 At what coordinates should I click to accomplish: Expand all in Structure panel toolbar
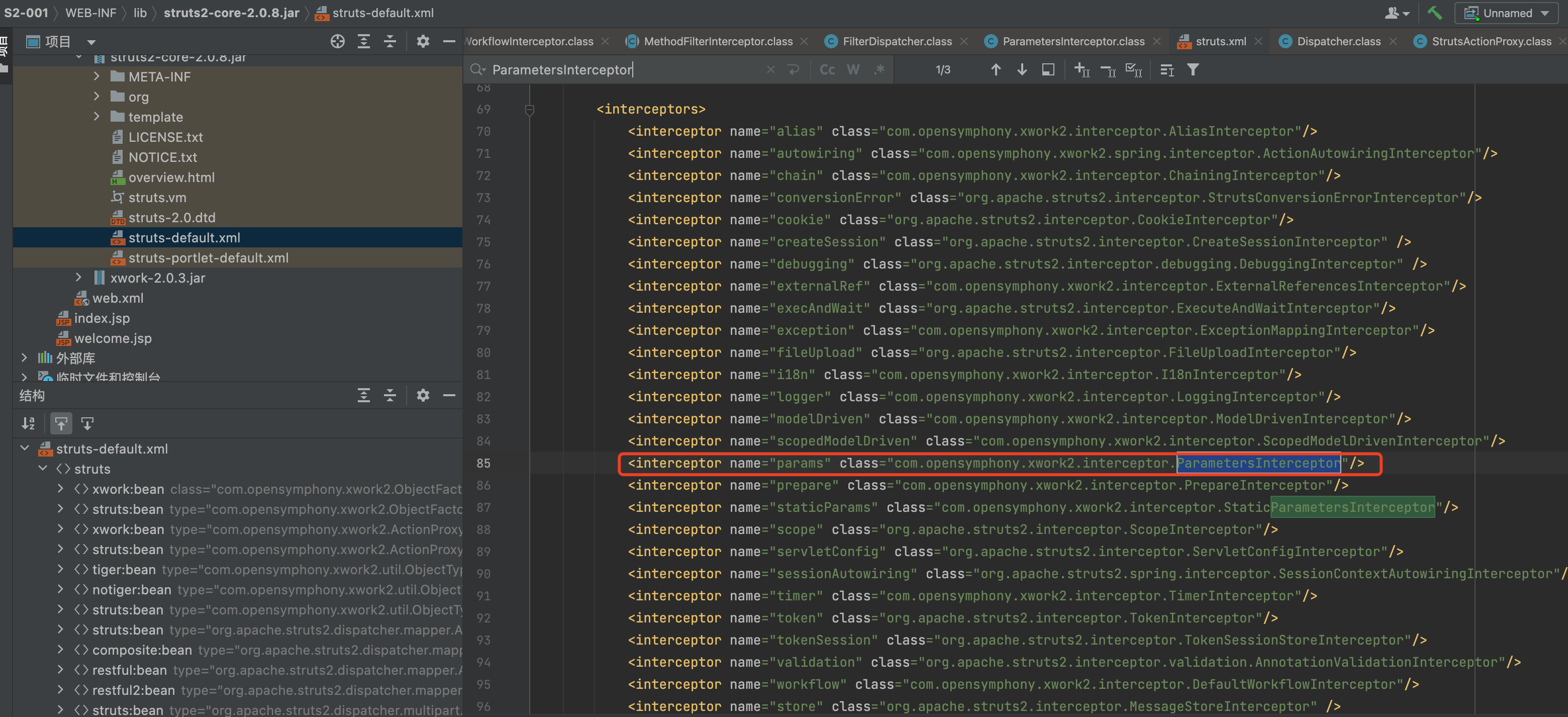point(363,395)
